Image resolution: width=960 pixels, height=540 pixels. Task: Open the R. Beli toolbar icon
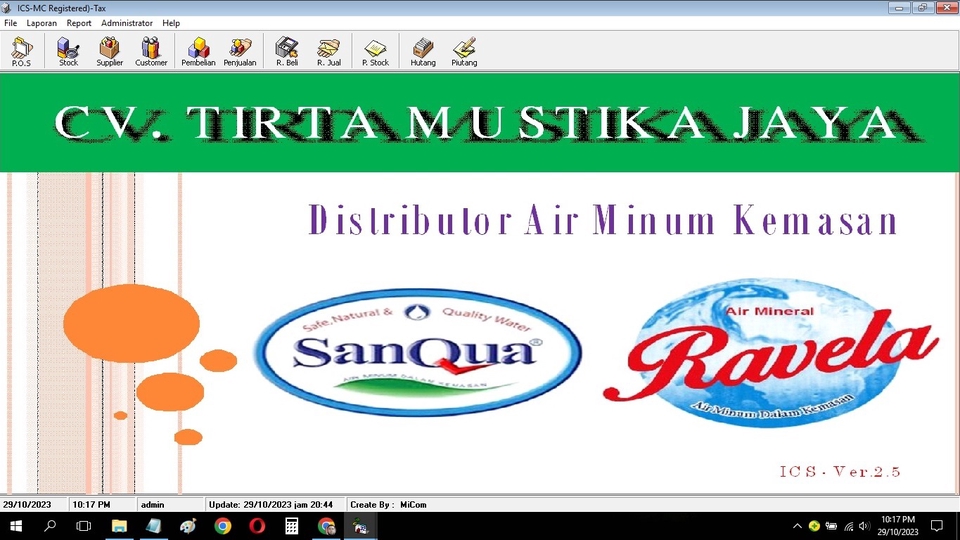click(x=287, y=51)
